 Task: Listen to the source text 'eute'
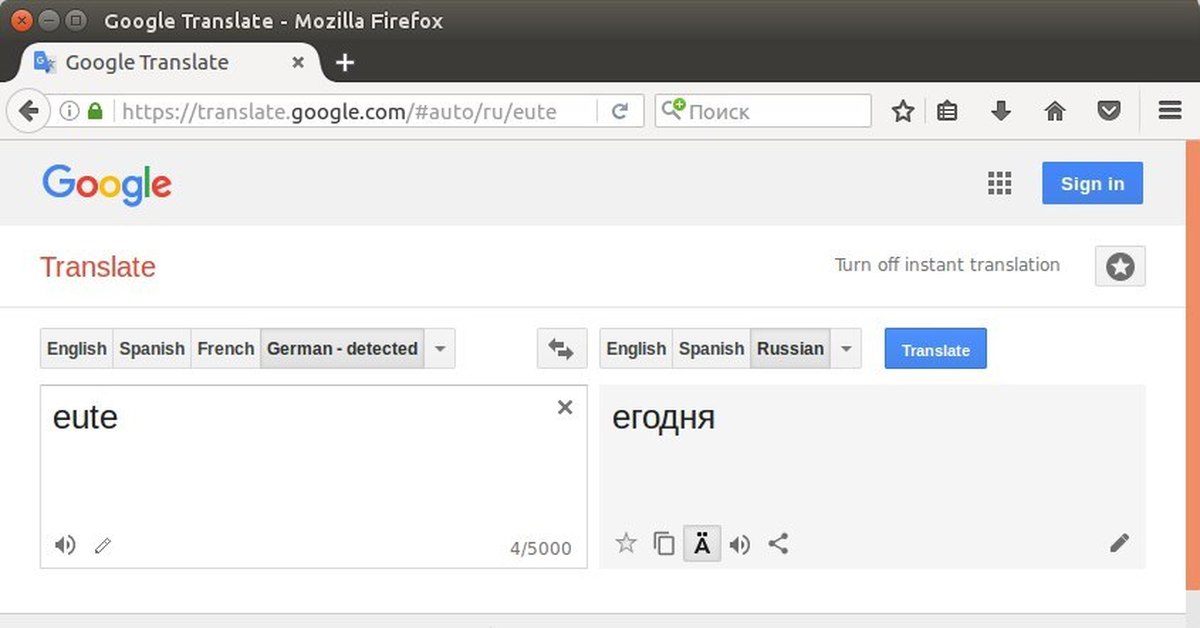(x=65, y=545)
